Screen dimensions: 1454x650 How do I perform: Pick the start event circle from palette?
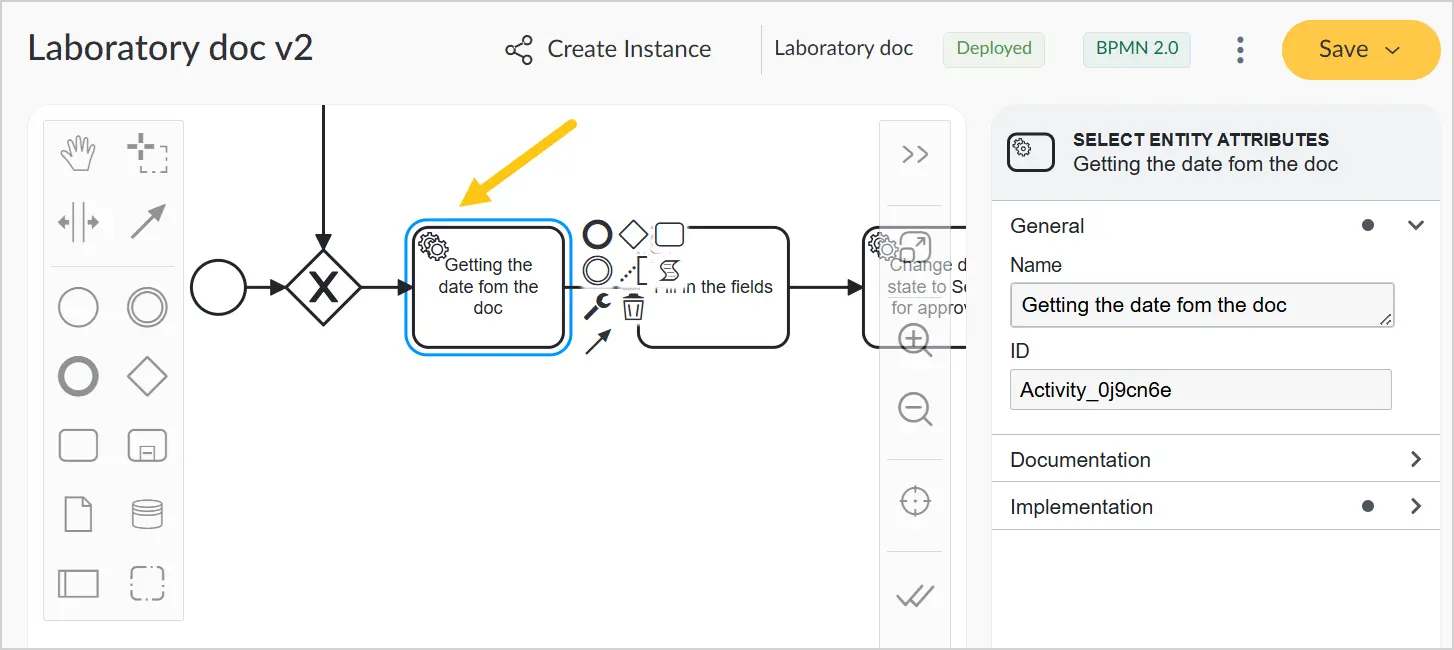(78, 308)
